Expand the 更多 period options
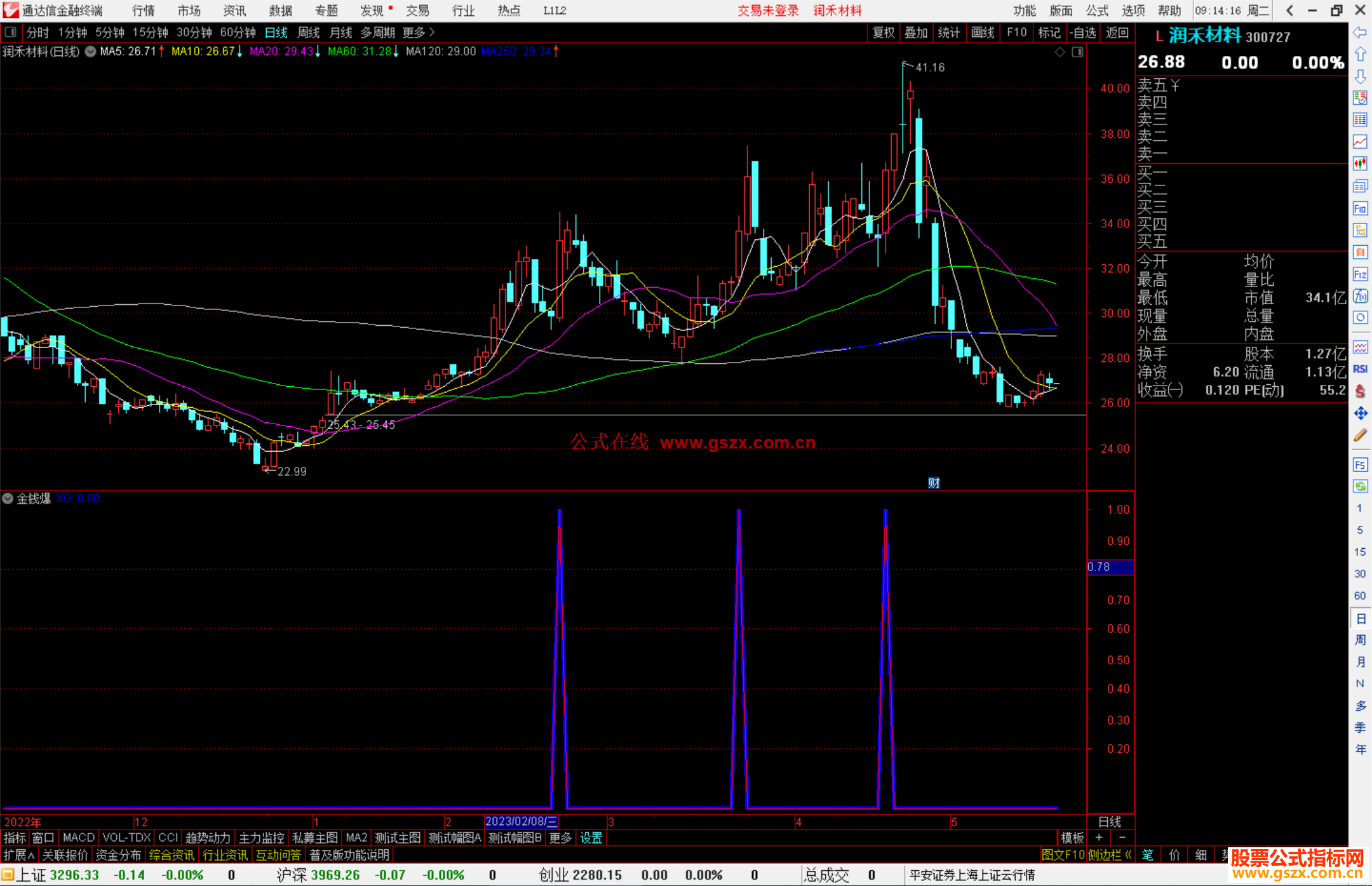Screen dimensions: 1372x886 coord(419,32)
